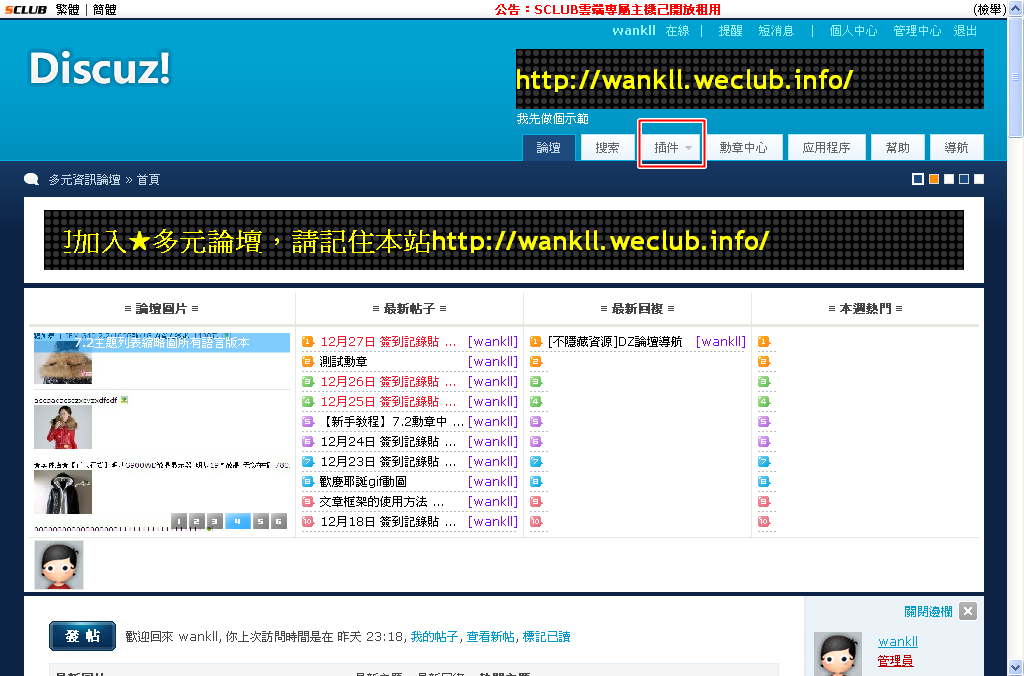Open the 应用程序 tab
The width and height of the screenshot is (1024, 676).
point(826,148)
